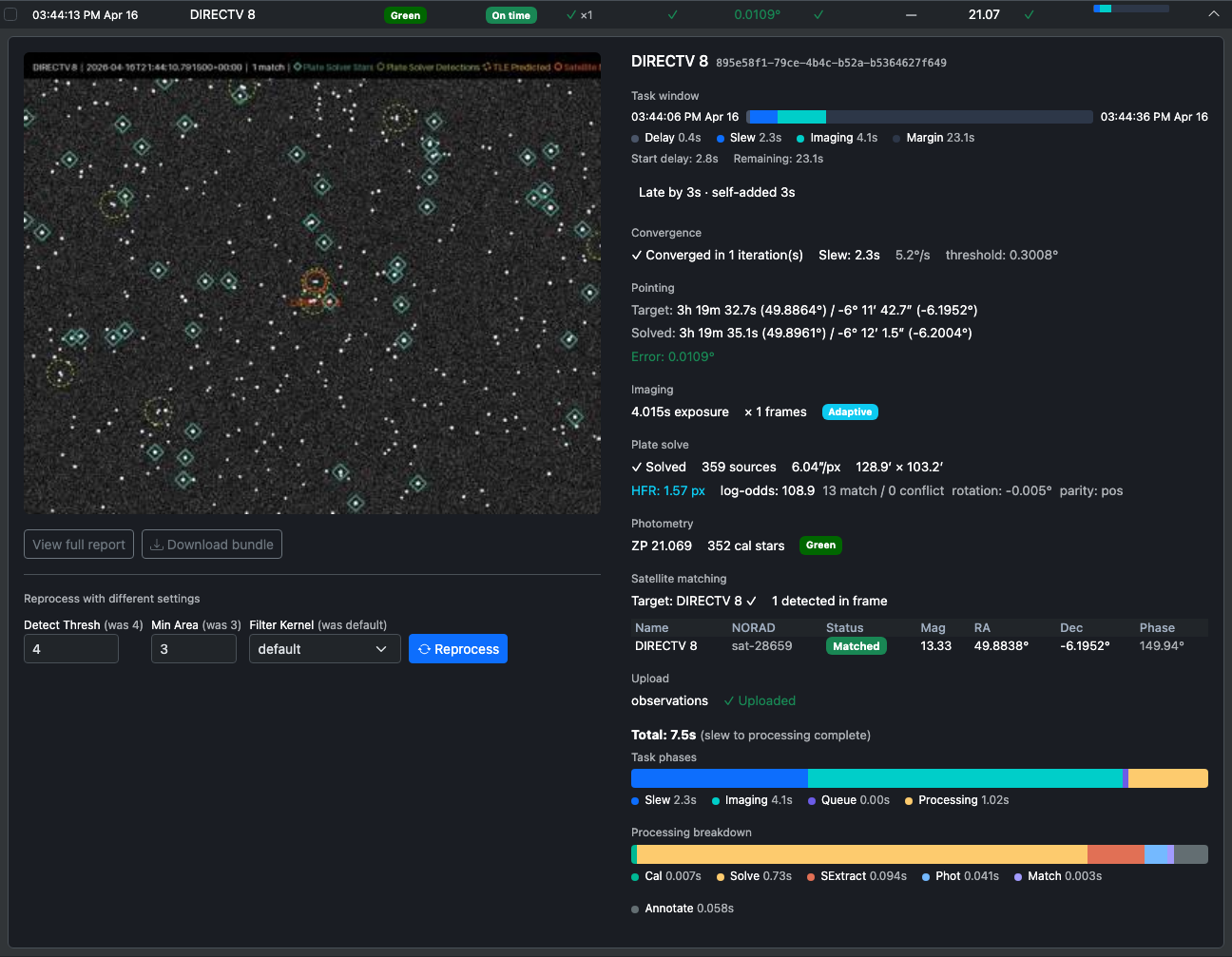Click the Name column header

(x=652, y=628)
